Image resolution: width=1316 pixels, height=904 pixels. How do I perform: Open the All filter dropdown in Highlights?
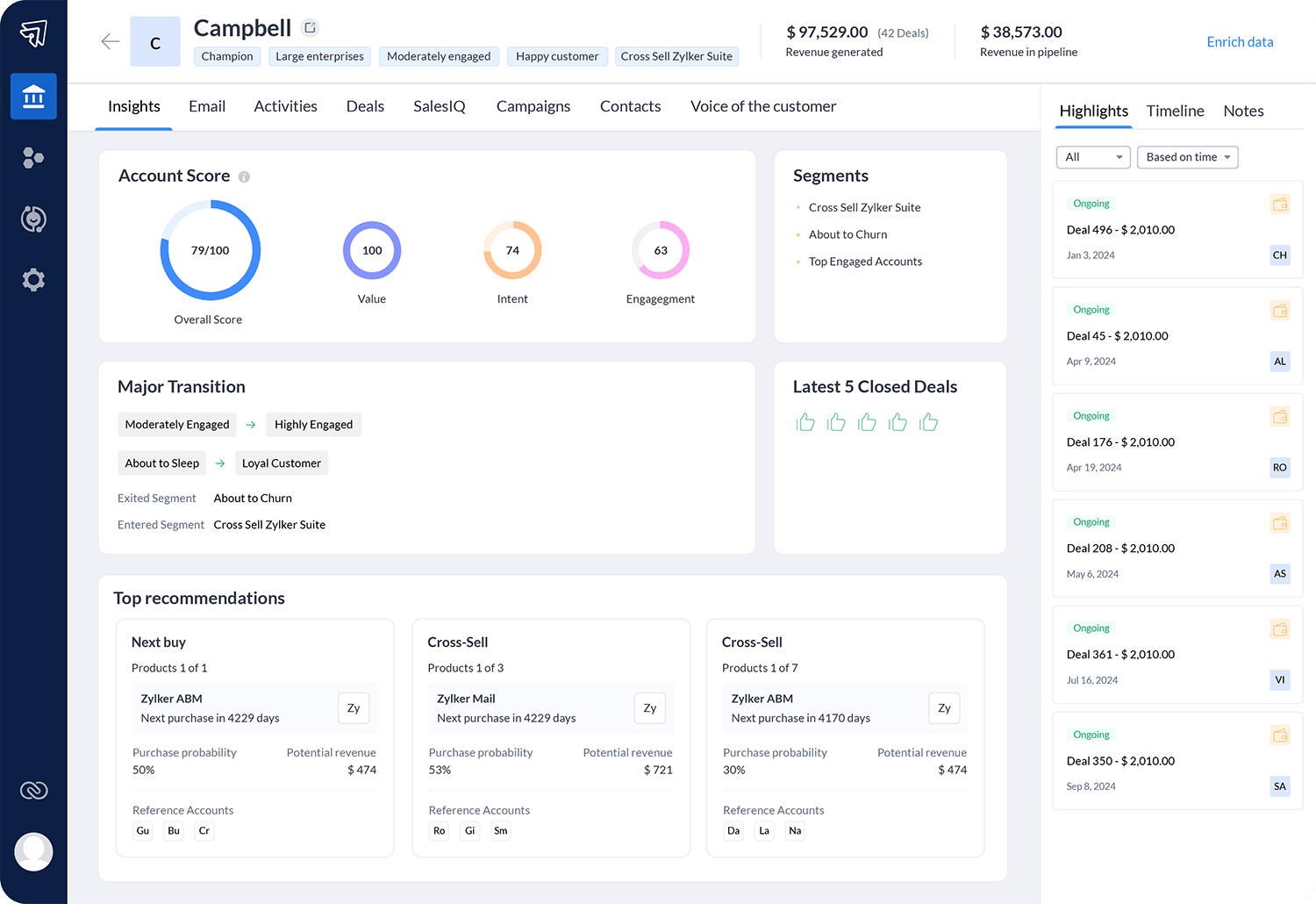click(x=1093, y=157)
